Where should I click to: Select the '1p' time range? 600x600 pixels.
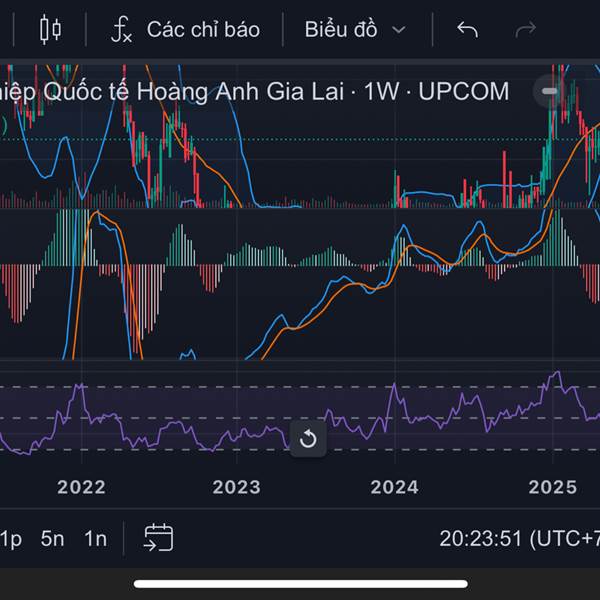tap(11, 538)
